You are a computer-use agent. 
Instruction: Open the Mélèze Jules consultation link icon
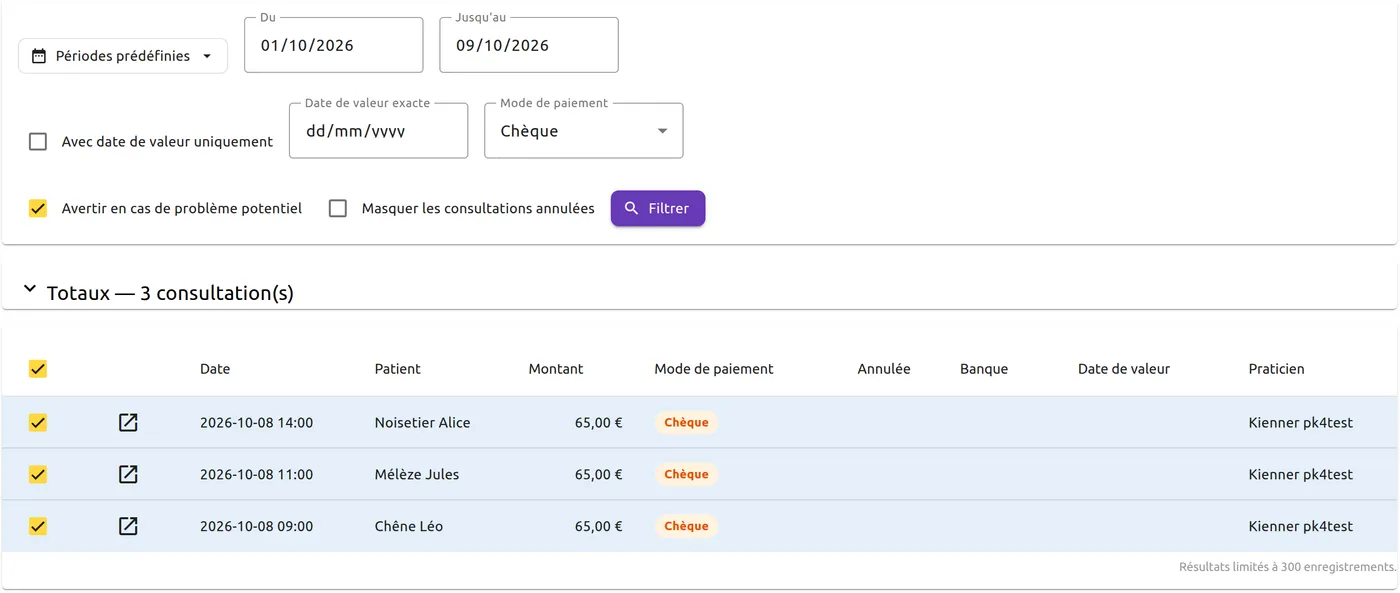click(x=128, y=475)
